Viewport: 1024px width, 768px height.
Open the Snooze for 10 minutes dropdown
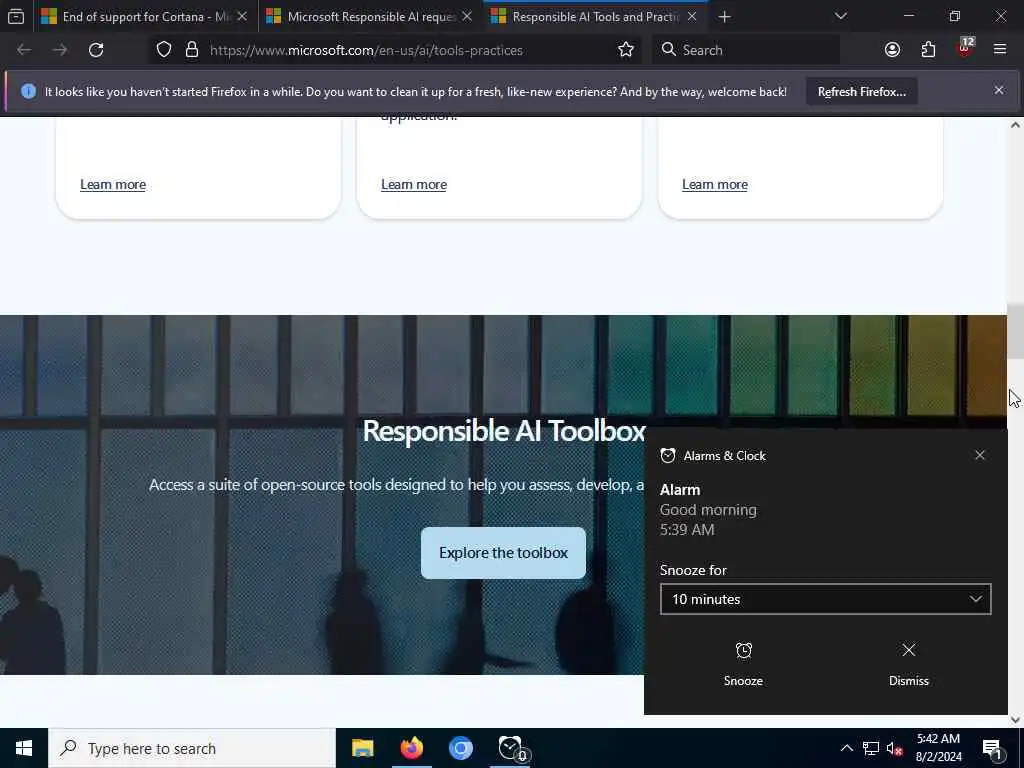[x=825, y=599]
